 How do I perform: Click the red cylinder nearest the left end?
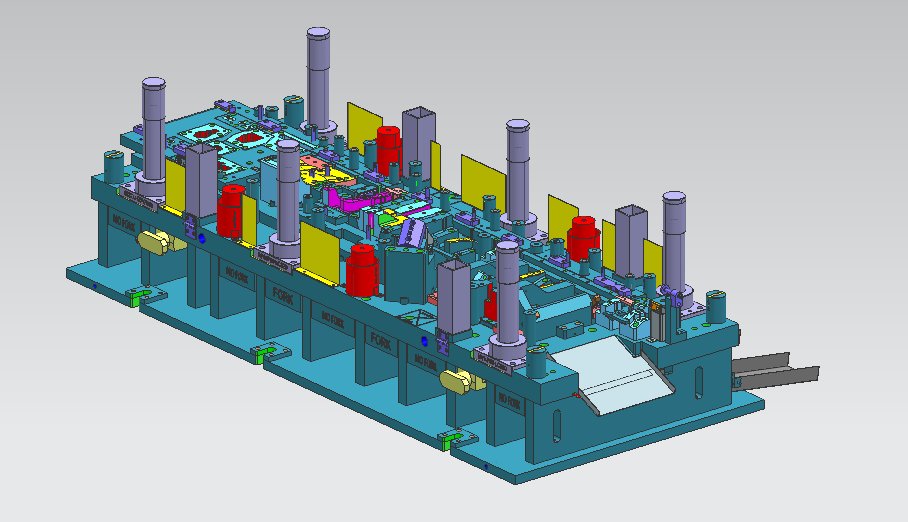click(231, 207)
